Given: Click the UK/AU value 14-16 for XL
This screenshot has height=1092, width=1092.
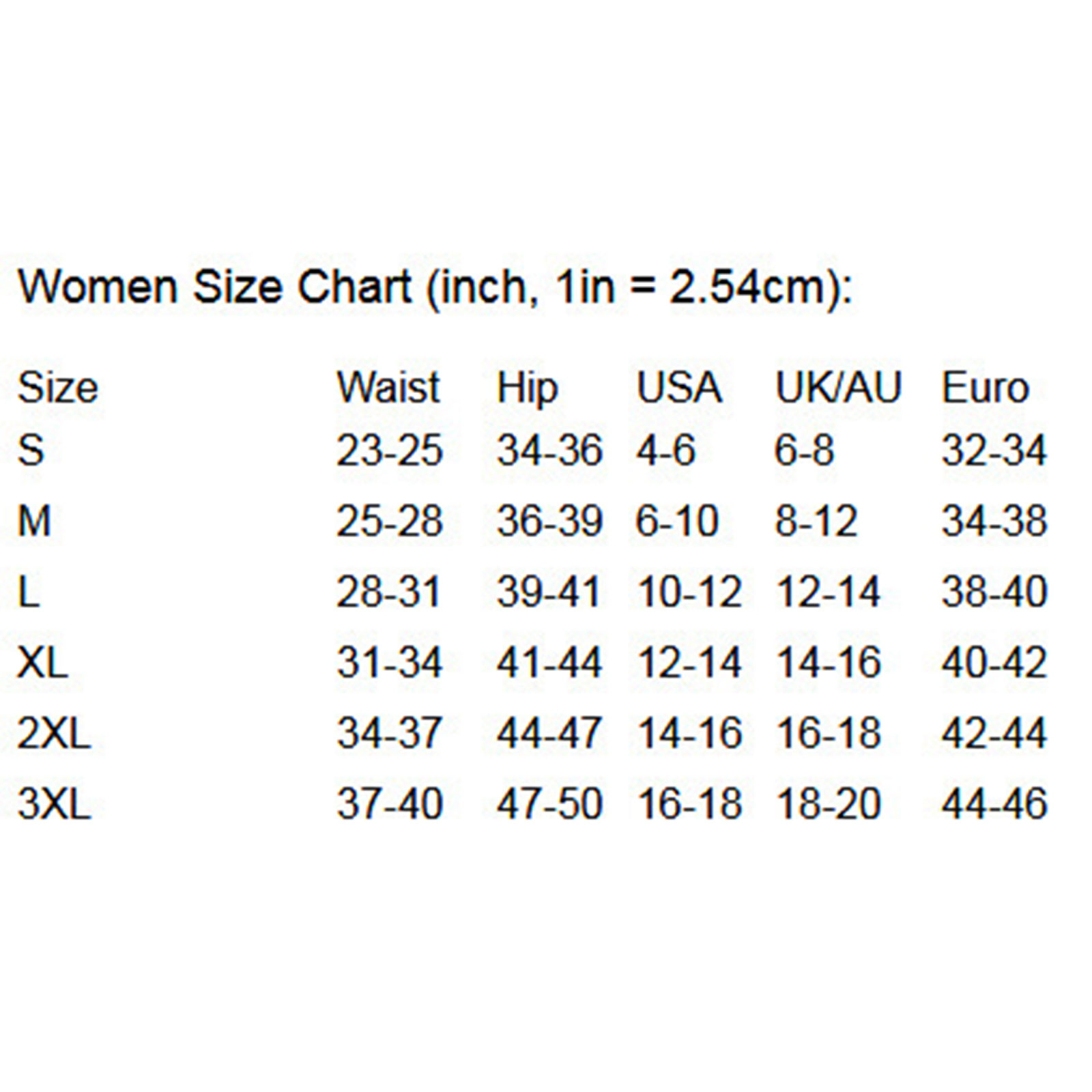Looking at the screenshot, I should (829, 663).
